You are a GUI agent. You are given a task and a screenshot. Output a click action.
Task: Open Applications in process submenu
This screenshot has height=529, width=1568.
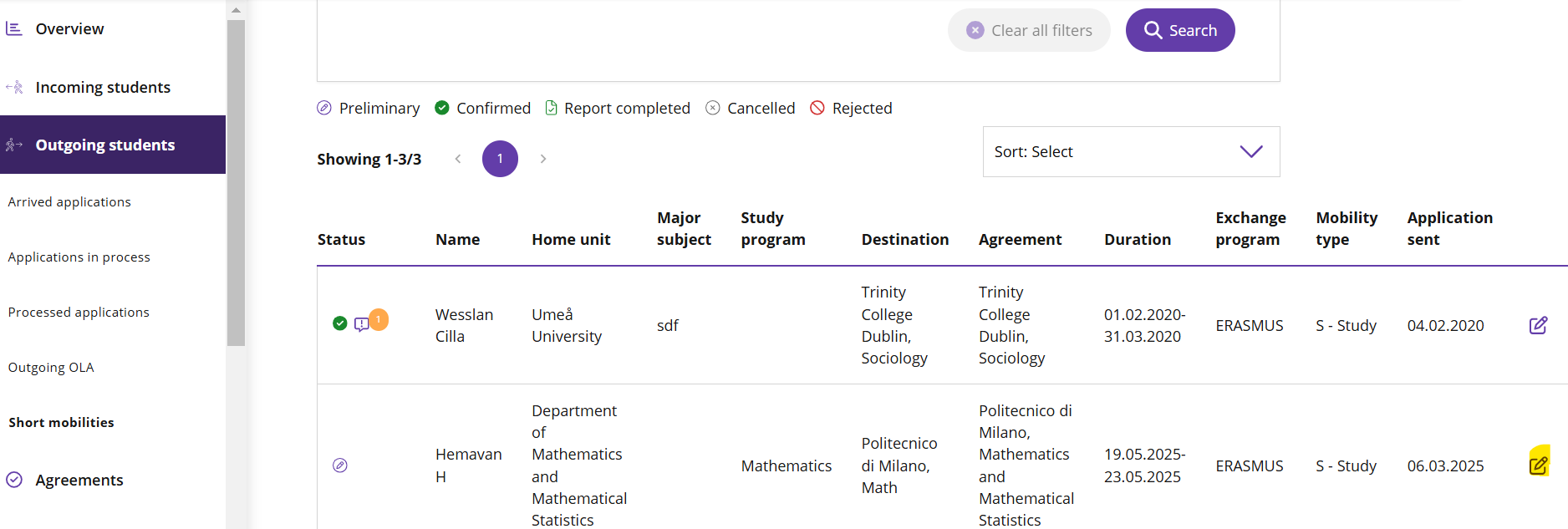(79, 257)
